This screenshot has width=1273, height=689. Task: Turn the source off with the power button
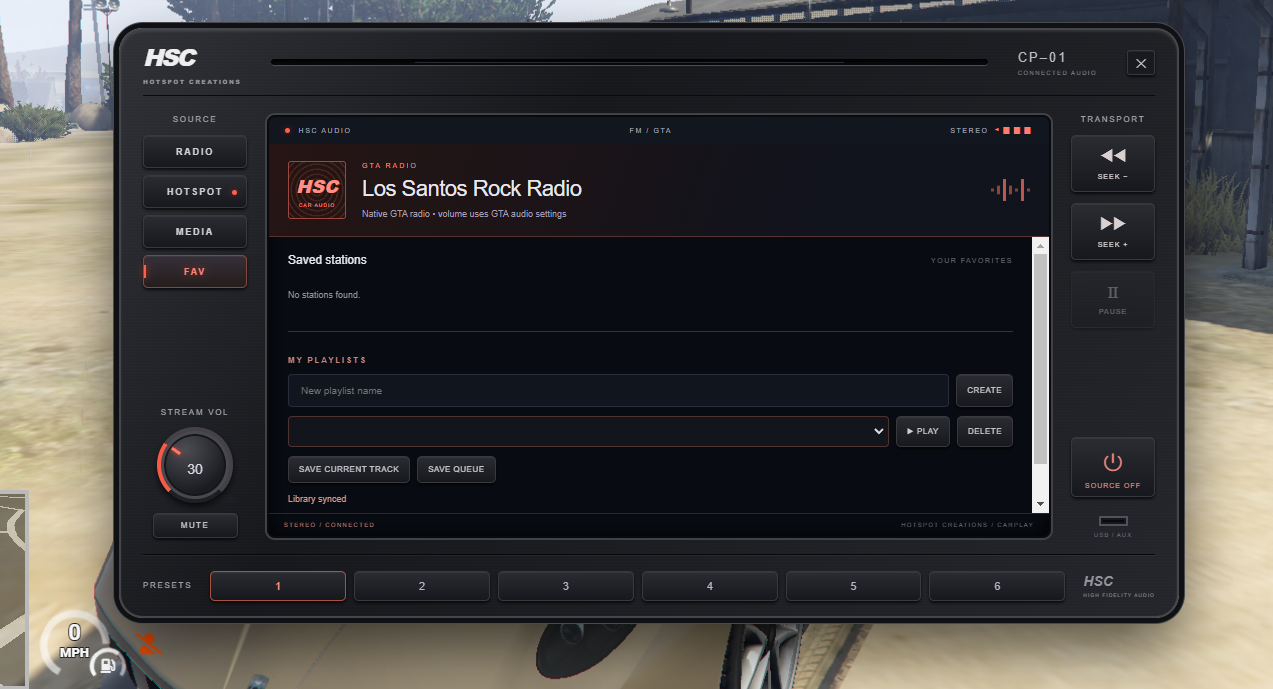pos(1113,467)
